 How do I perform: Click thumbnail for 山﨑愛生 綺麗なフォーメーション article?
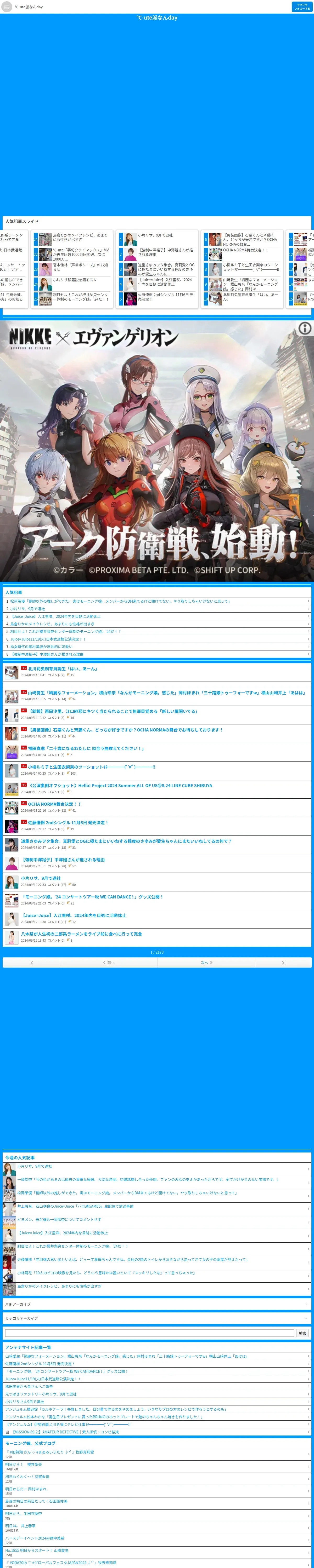point(12,696)
